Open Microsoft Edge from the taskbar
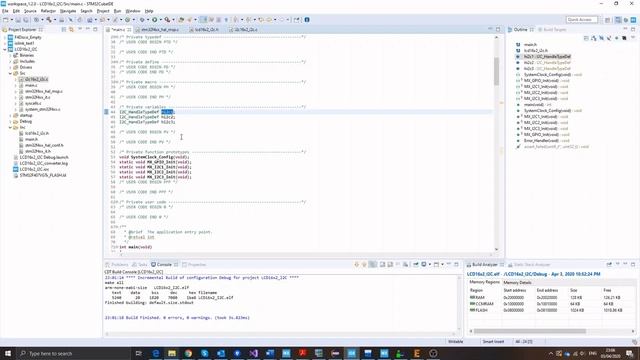 click(156, 353)
